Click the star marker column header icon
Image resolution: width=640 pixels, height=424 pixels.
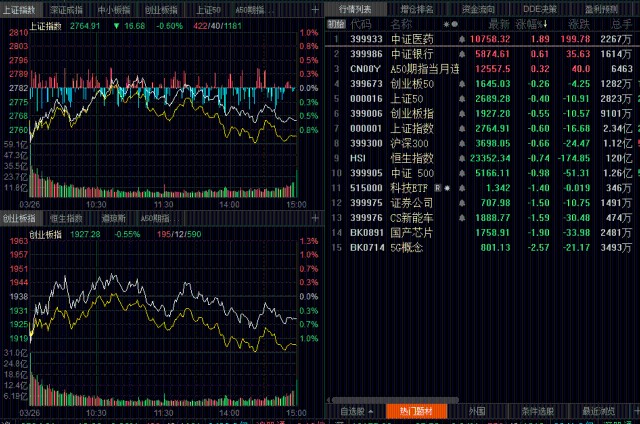(446, 24)
